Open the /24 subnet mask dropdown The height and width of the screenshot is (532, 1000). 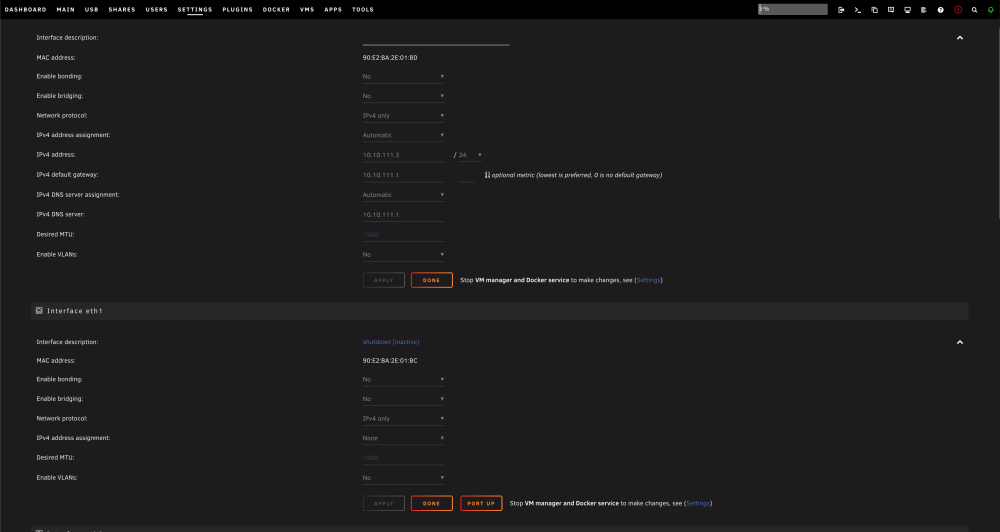coord(470,155)
